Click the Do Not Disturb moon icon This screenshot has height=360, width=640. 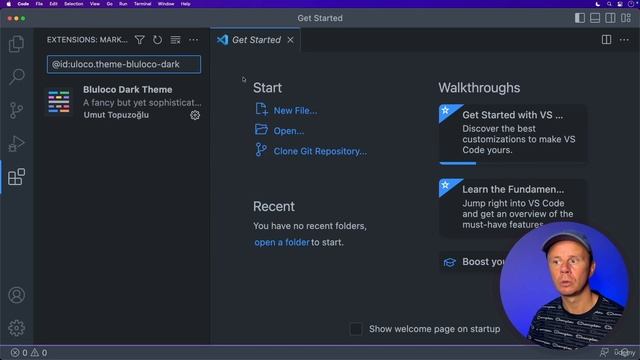coord(598,4)
